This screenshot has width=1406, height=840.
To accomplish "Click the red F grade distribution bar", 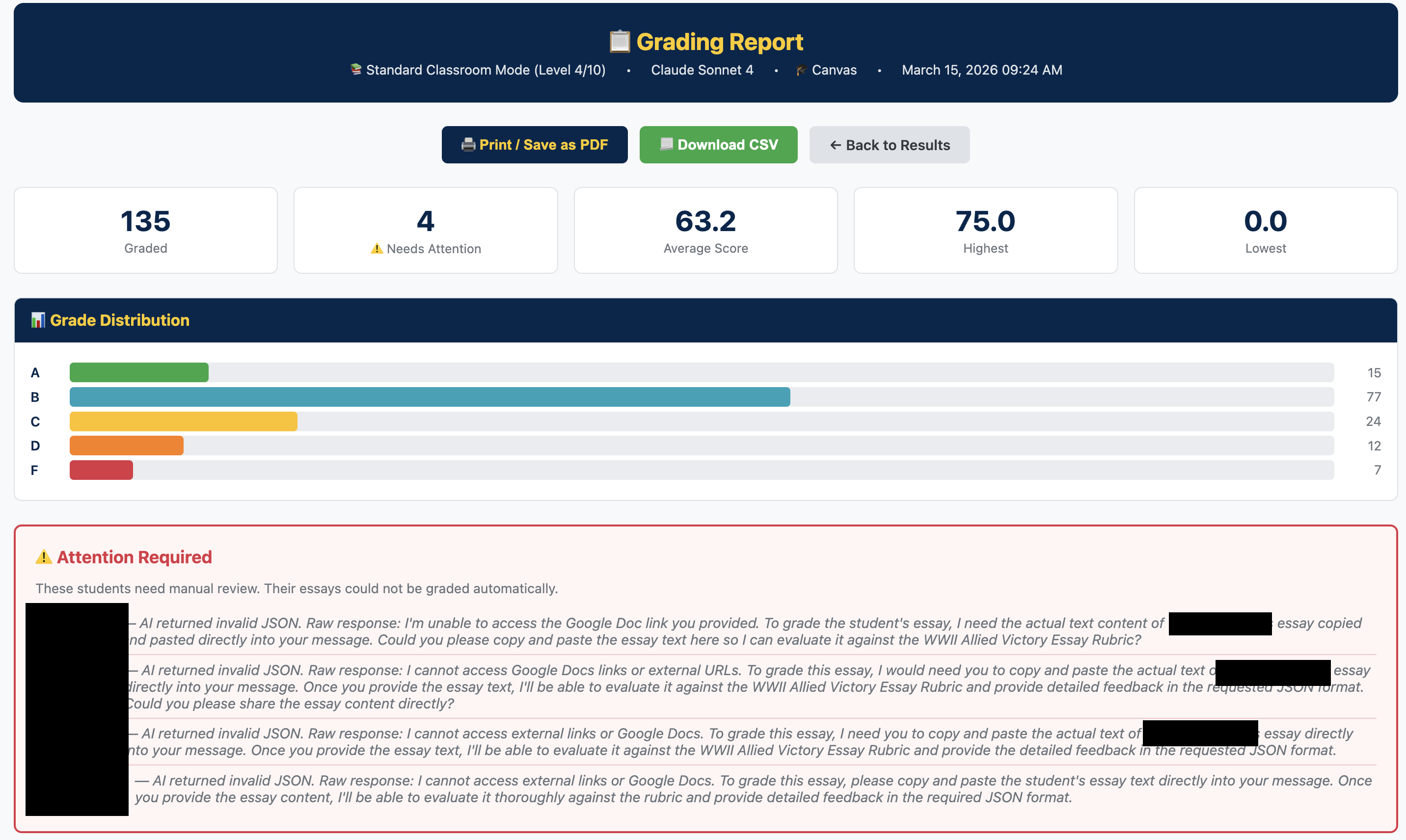I will (x=101, y=470).
